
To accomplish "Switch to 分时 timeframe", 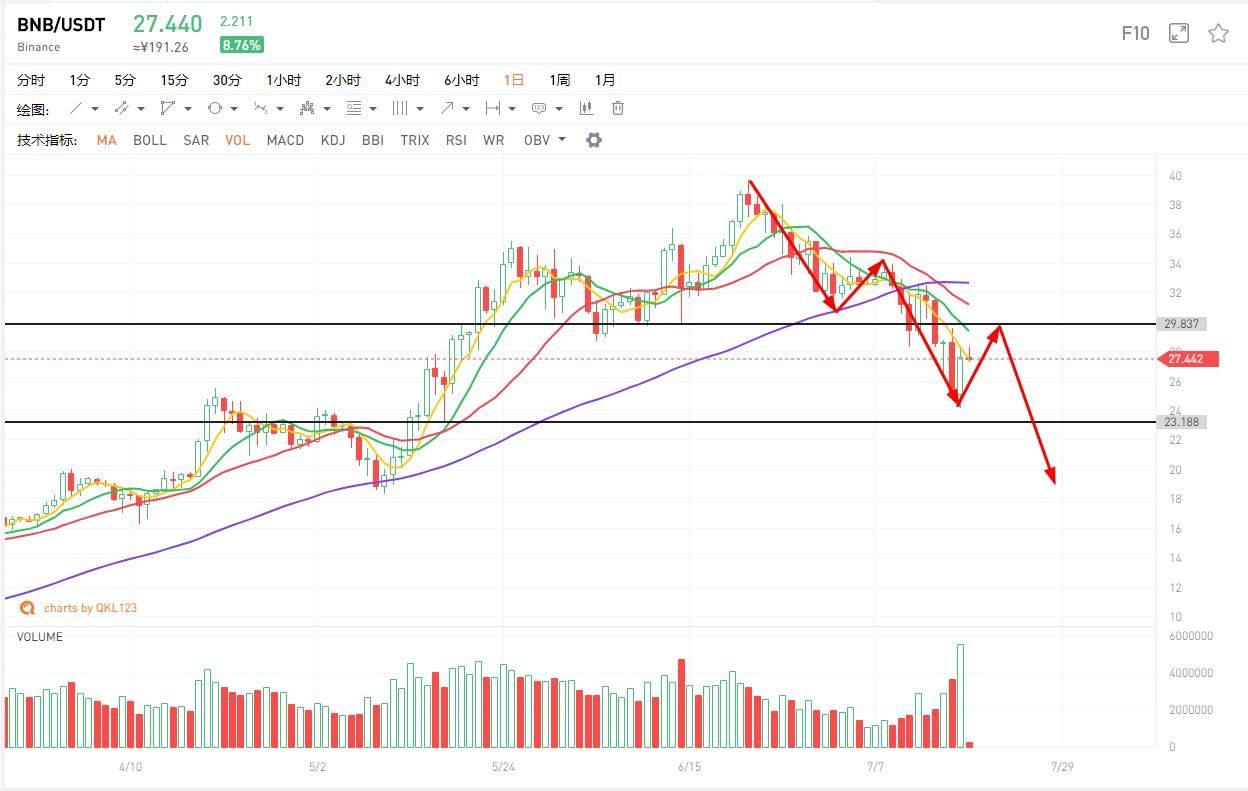I will point(31,80).
